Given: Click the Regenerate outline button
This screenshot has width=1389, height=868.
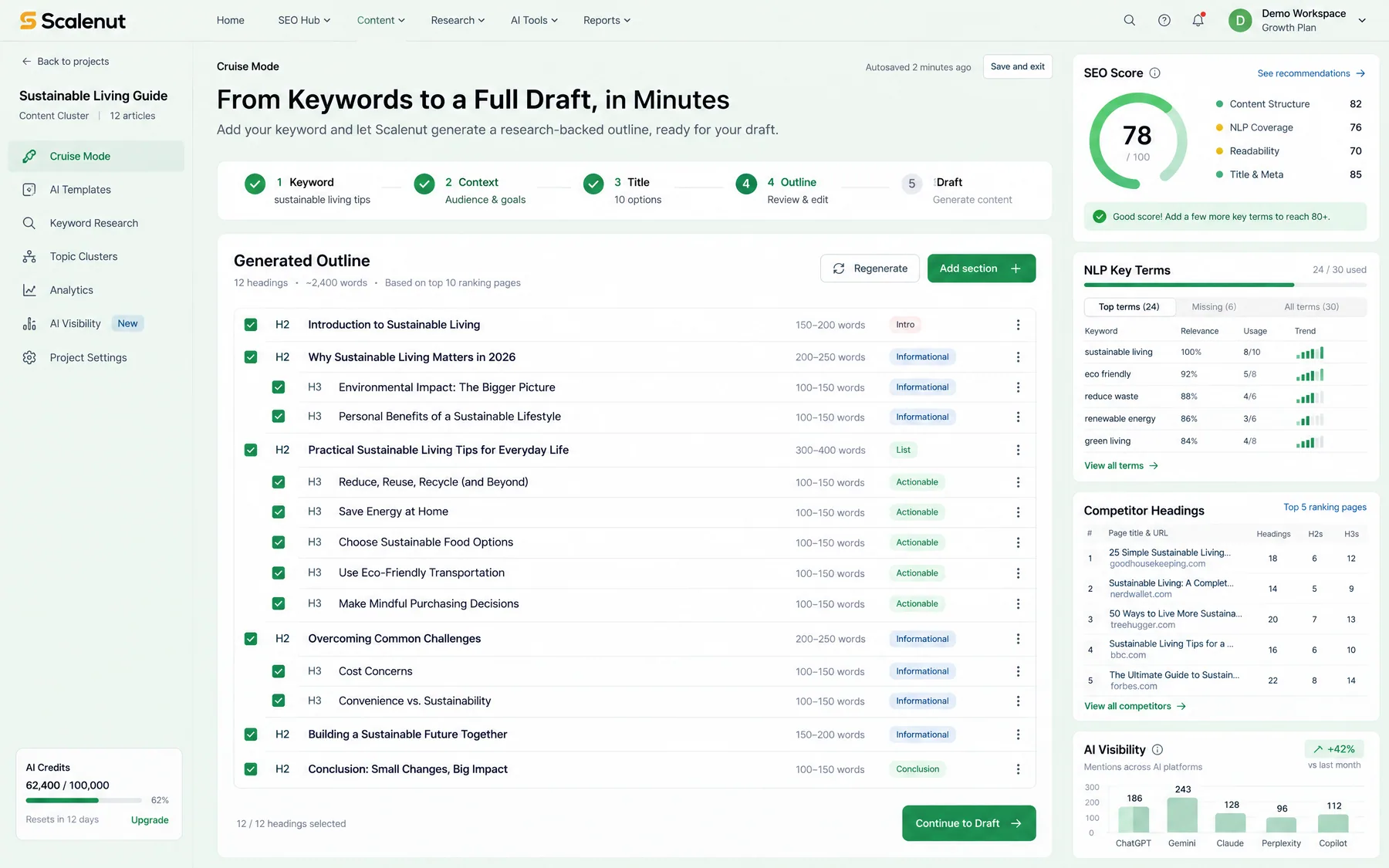Looking at the screenshot, I should 870,269.
